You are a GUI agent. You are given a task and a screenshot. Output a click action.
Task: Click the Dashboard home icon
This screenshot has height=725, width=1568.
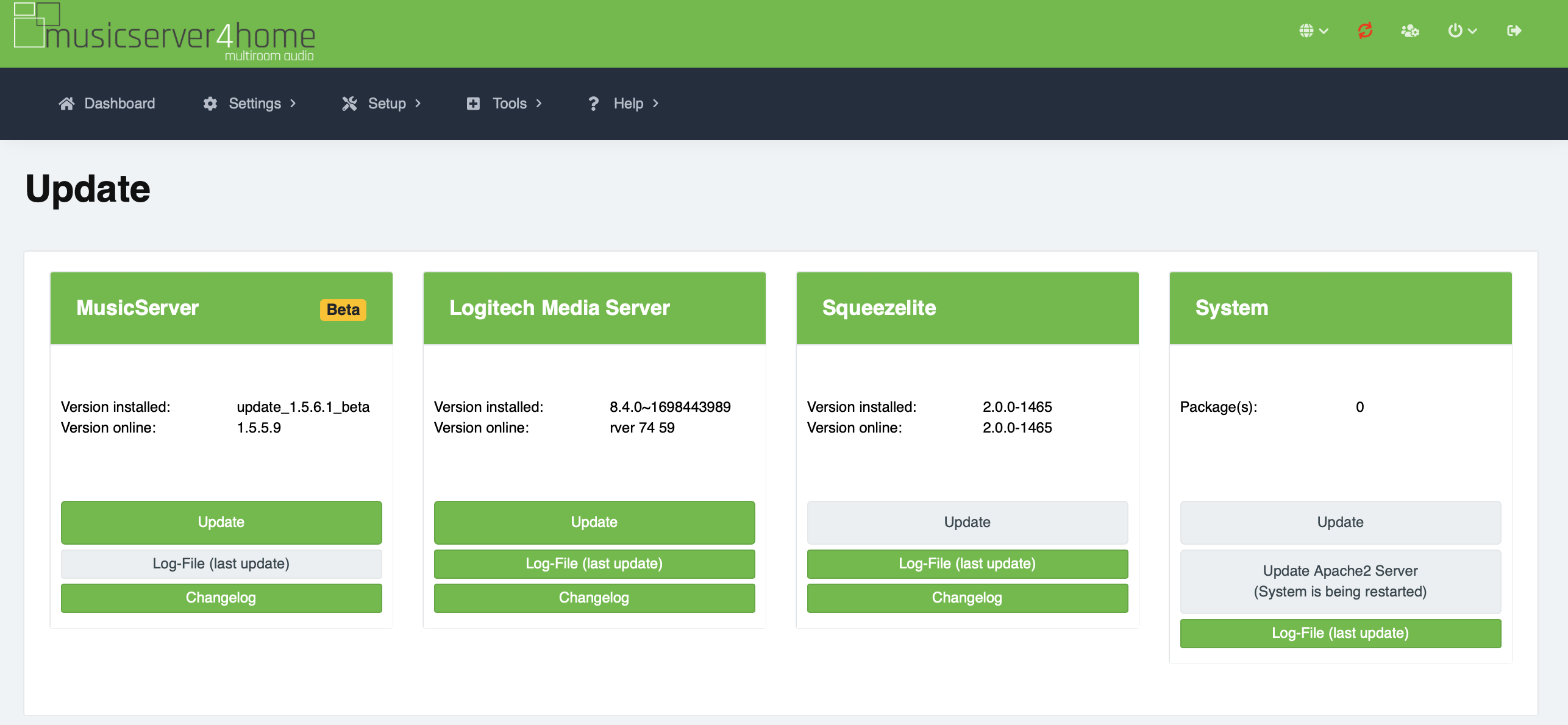coord(66,104)
